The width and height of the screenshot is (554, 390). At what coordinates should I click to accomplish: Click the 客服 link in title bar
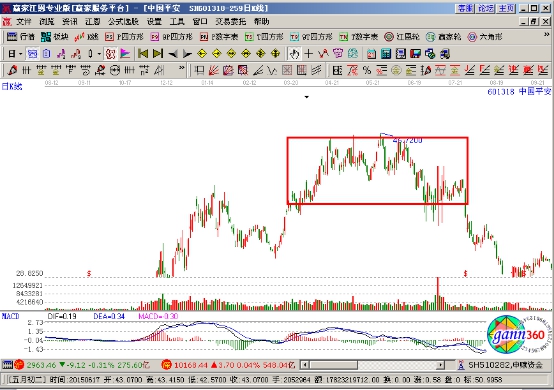(x=465, y=8)
